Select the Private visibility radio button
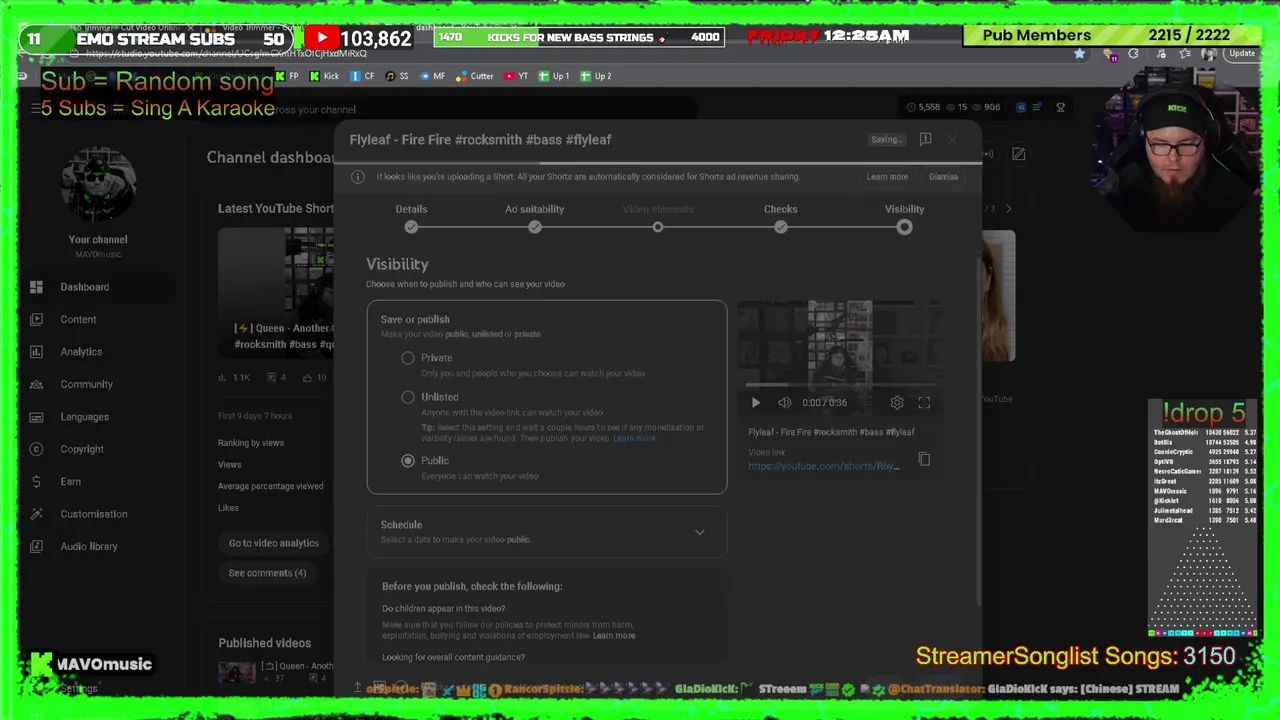 [x=408, y=358]
